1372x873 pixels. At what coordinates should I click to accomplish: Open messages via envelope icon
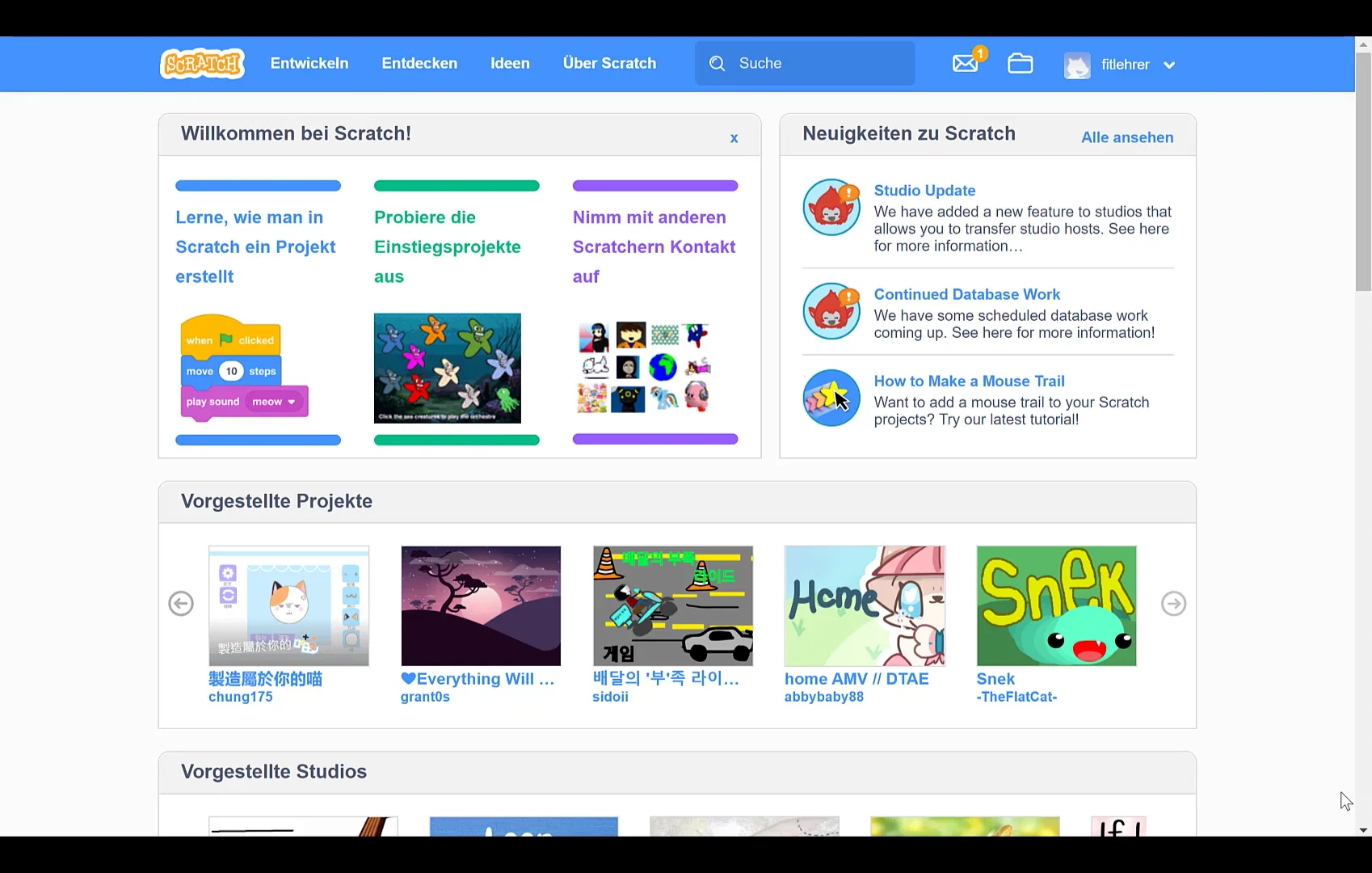click(966, 63)
